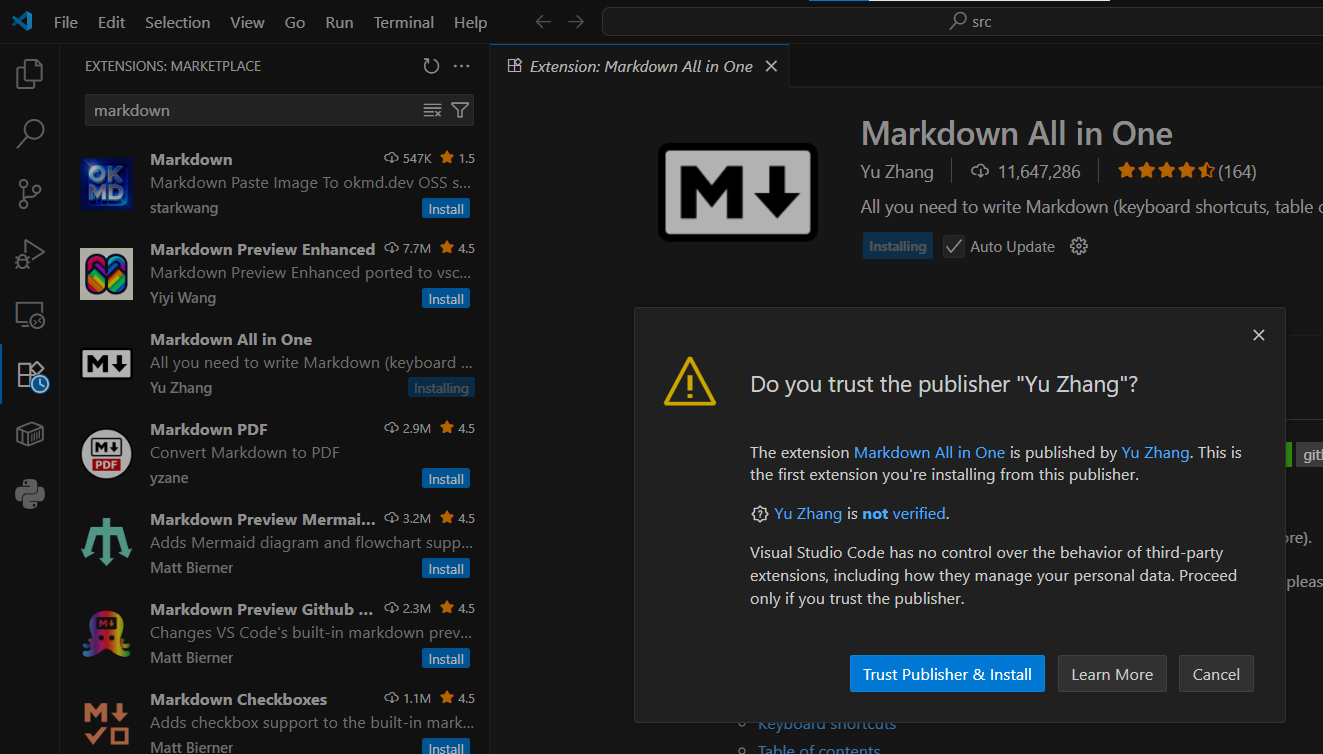The height and width of the screenshot is (754, 1323).
Task: Install the Markdown PDF extension
Action: tap(445, 479)
